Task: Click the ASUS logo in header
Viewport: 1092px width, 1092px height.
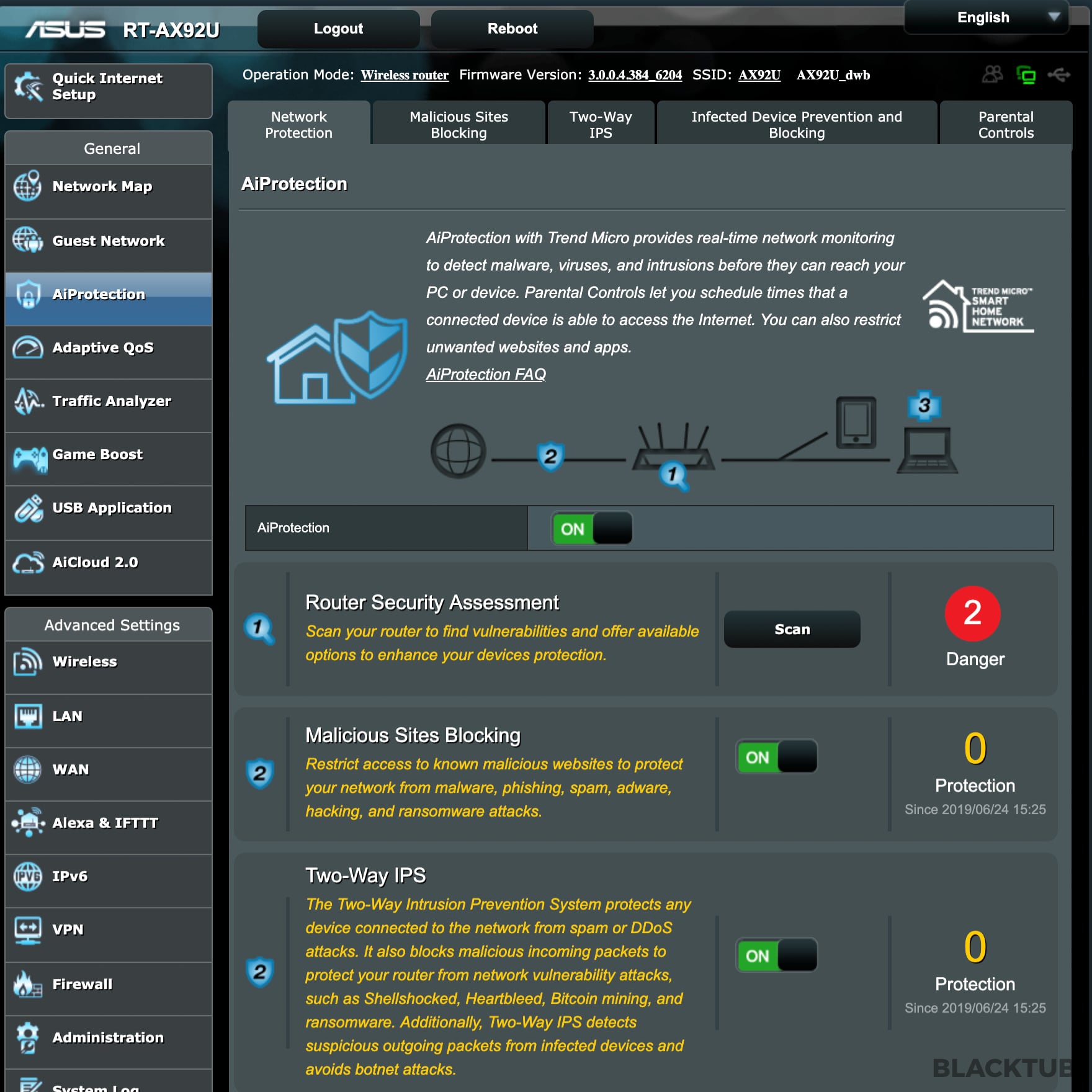Action: pos(66,29)
